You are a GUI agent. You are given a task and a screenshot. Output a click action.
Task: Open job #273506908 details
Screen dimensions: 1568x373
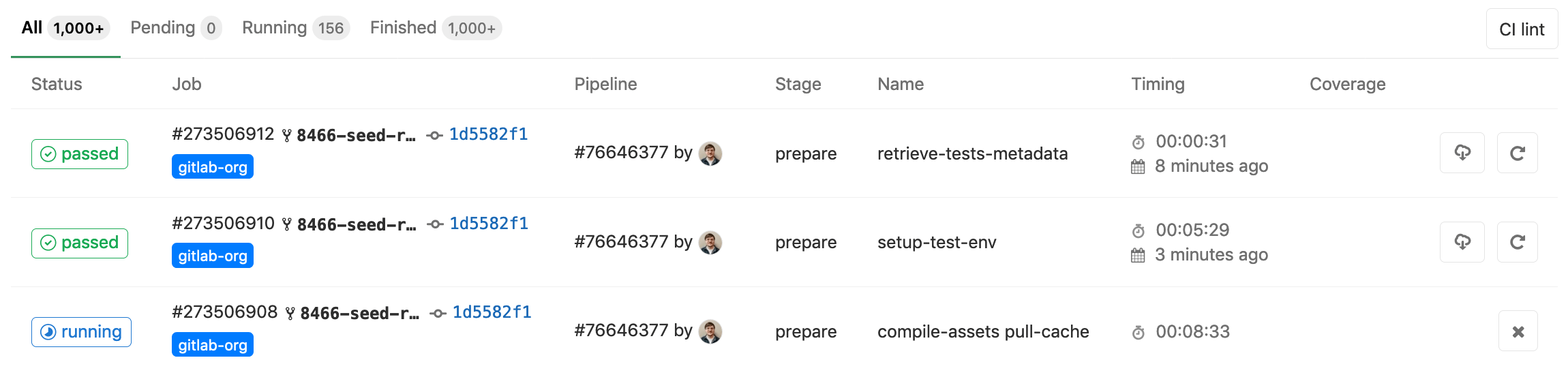pyautogui.click(x=225, y=312)
